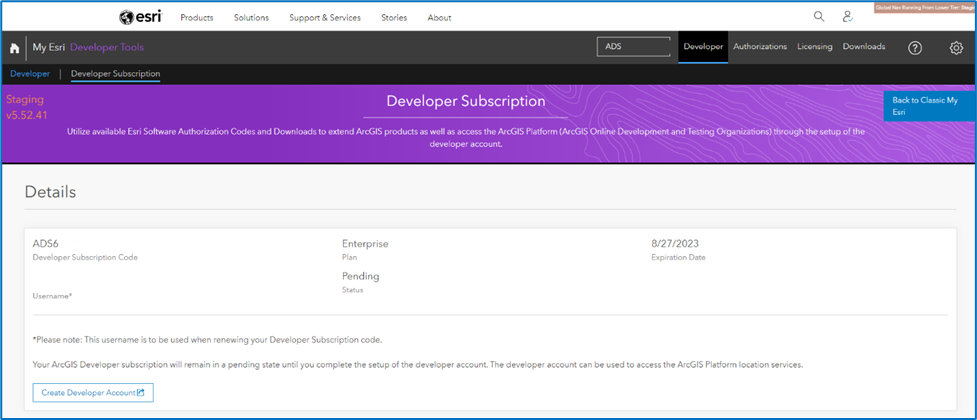Open Support & Services menu
Image resolution: width=977 pixels, height=420 pixels.
point(325,18)
